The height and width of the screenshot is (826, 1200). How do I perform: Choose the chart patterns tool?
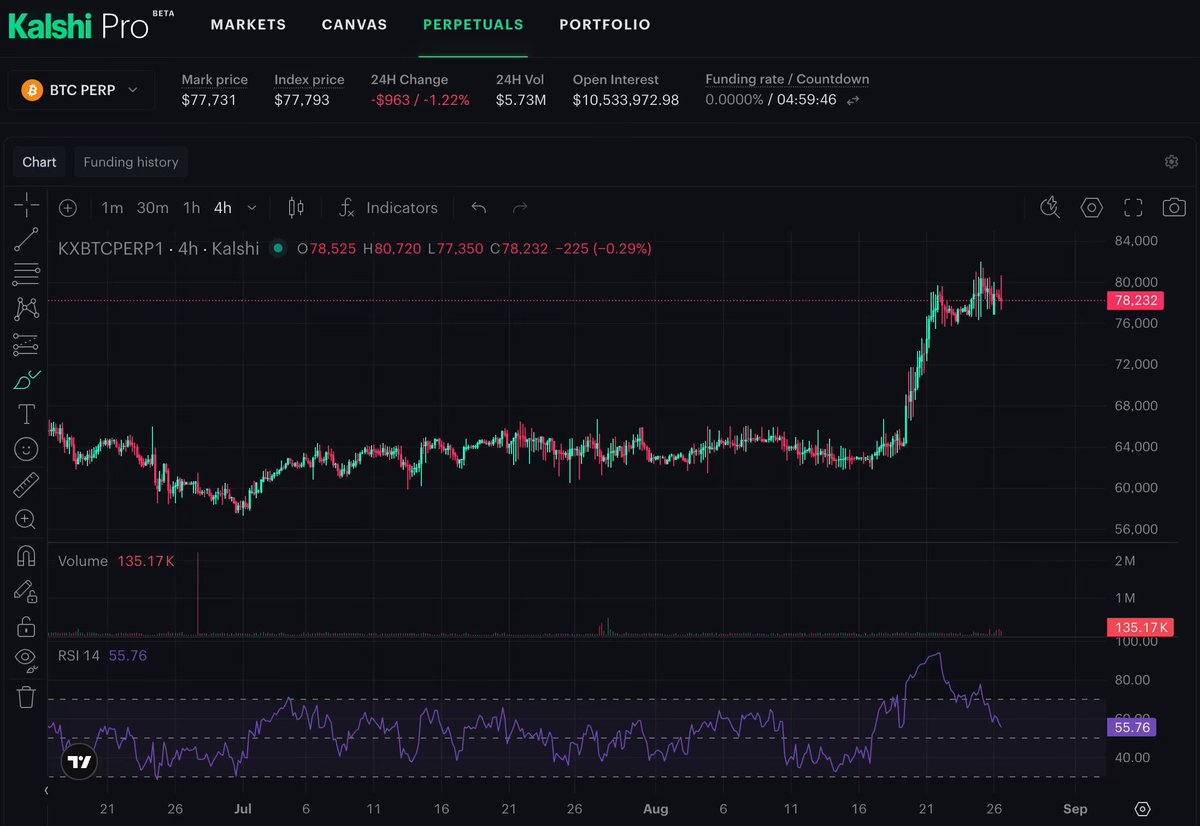[27, 309]
